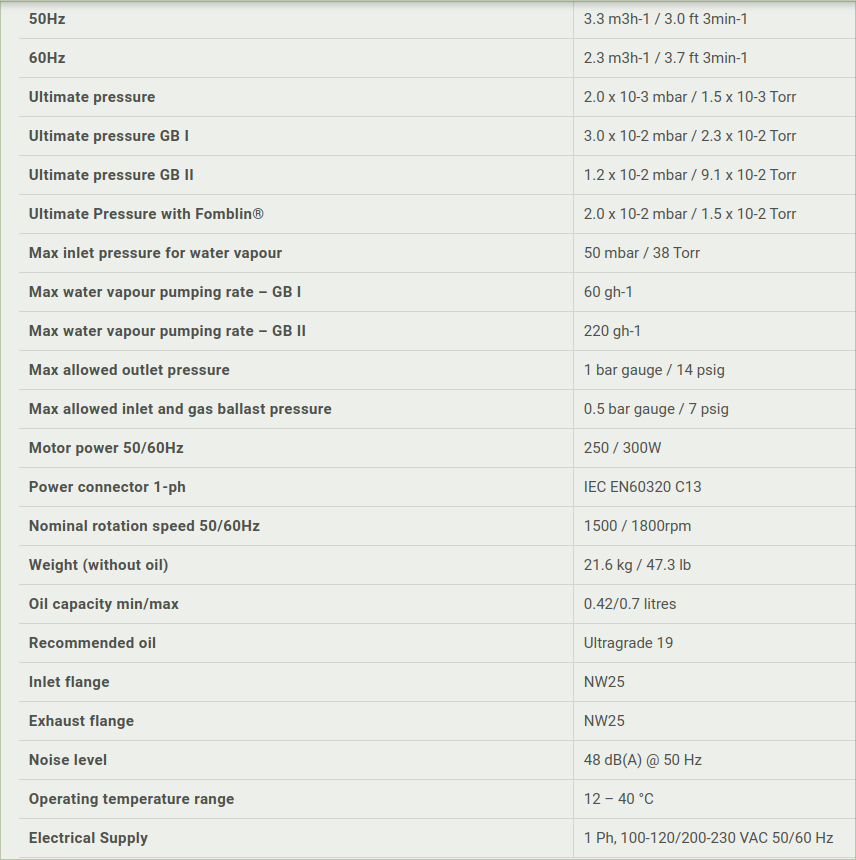Click Max allowed outlet pressure label
This screenshot has height=860, width=856.
pyautogui.click(x=129, y=370)
